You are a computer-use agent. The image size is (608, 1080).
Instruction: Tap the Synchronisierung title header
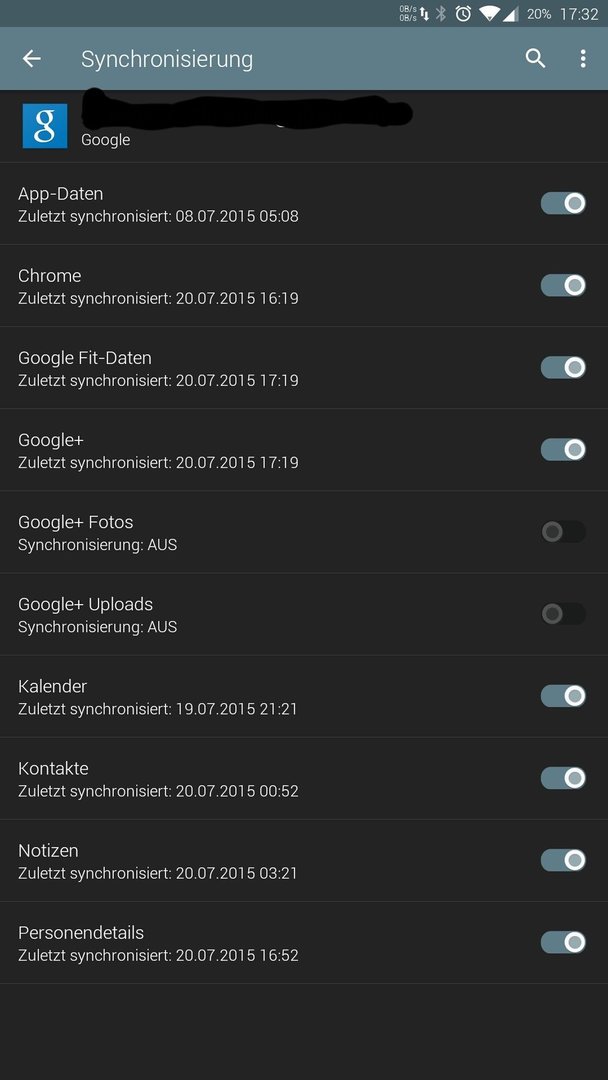167,59
